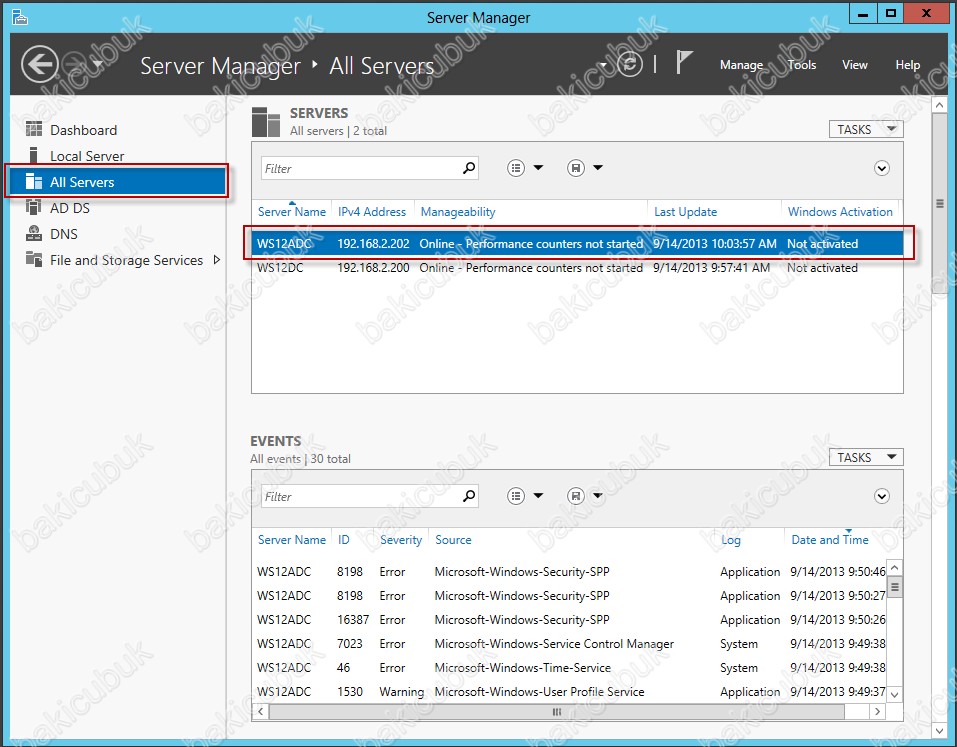The width and height of the screenshot is (957, 747).
Task: Expand the Events filter panel chevron
Action: (881, 496)
